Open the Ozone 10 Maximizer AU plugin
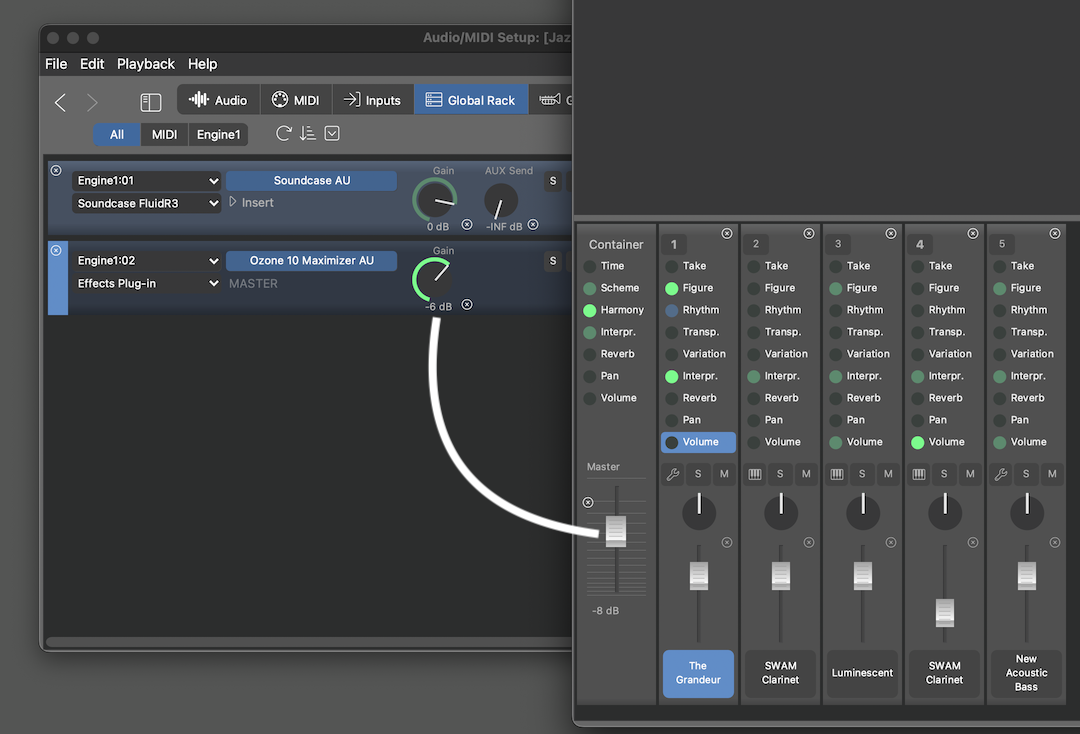The image size is (1080, 734). pos(311,260)
